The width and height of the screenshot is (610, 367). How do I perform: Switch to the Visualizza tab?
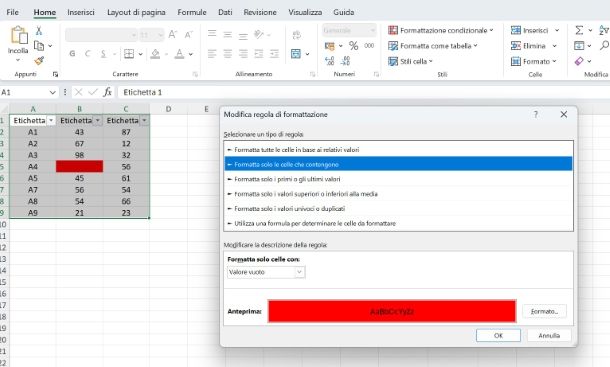pyautogui.click(x=305, y=12)
